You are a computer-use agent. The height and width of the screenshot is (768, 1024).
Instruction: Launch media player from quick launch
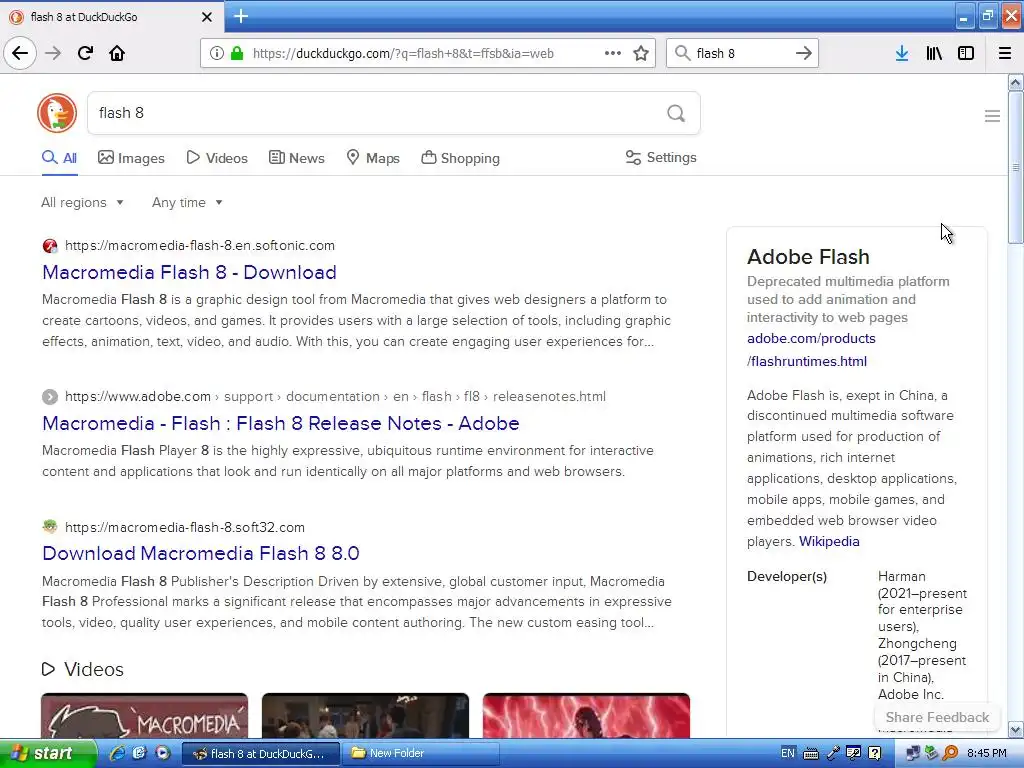163,753
